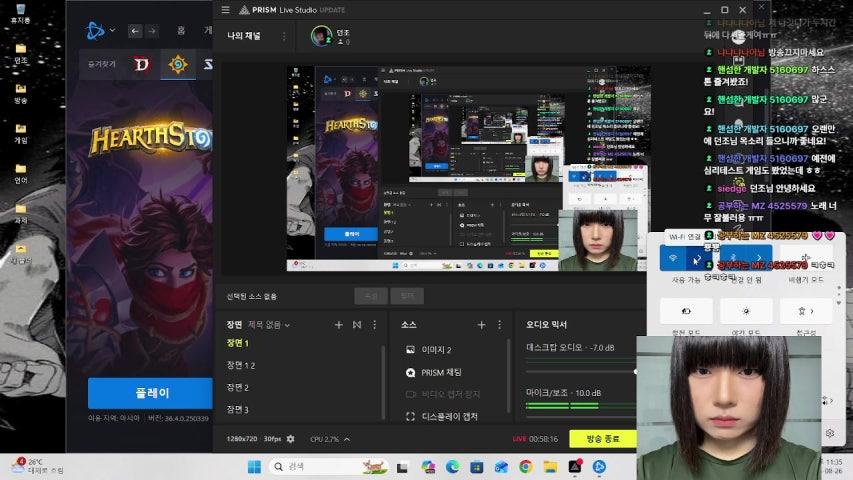Open scene transition icon in Scenes panel
This screenshot has height=480, width=853.
click(x=357, y=324)
